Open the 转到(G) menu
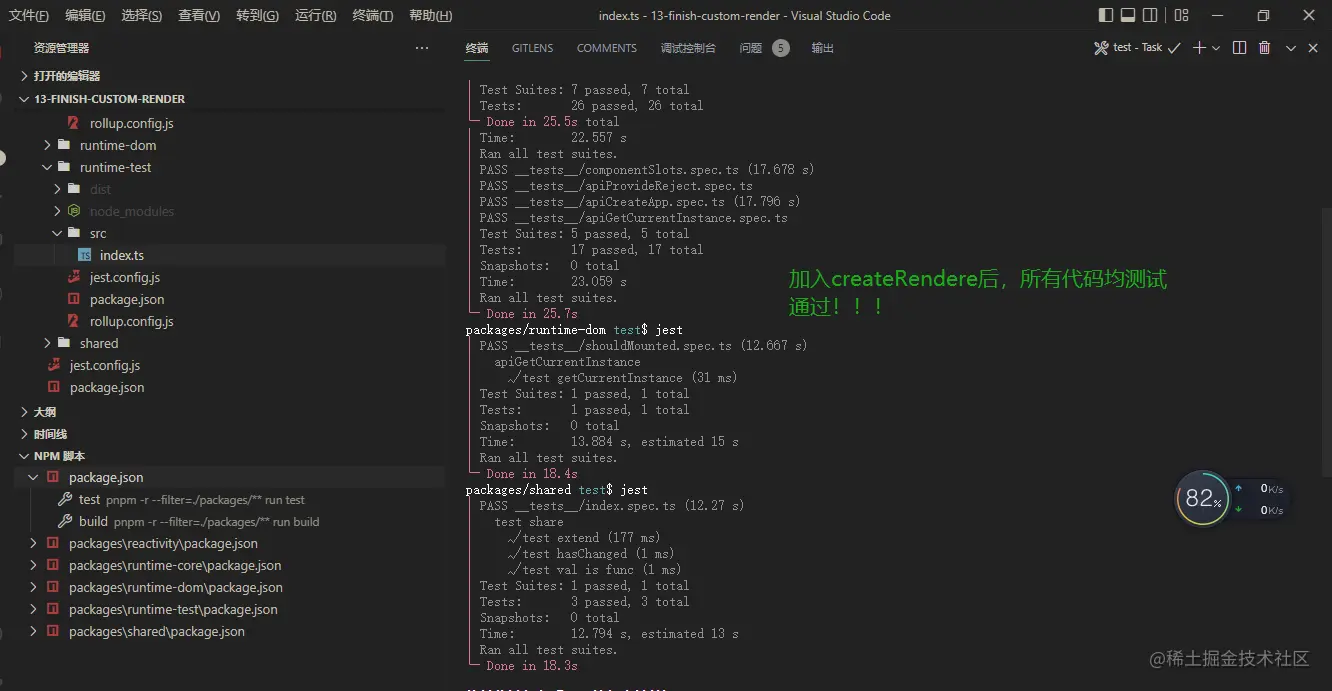This screenshot has width=1332, height=691. [258, 16]
